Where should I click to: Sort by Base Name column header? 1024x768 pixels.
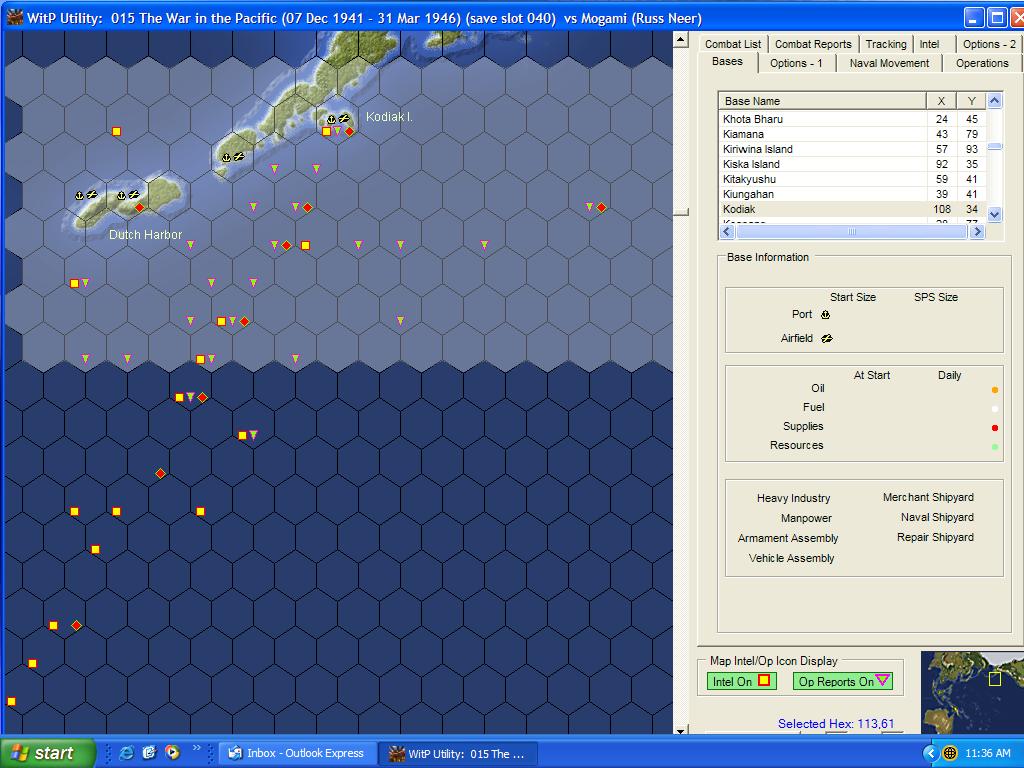(822, 101)
